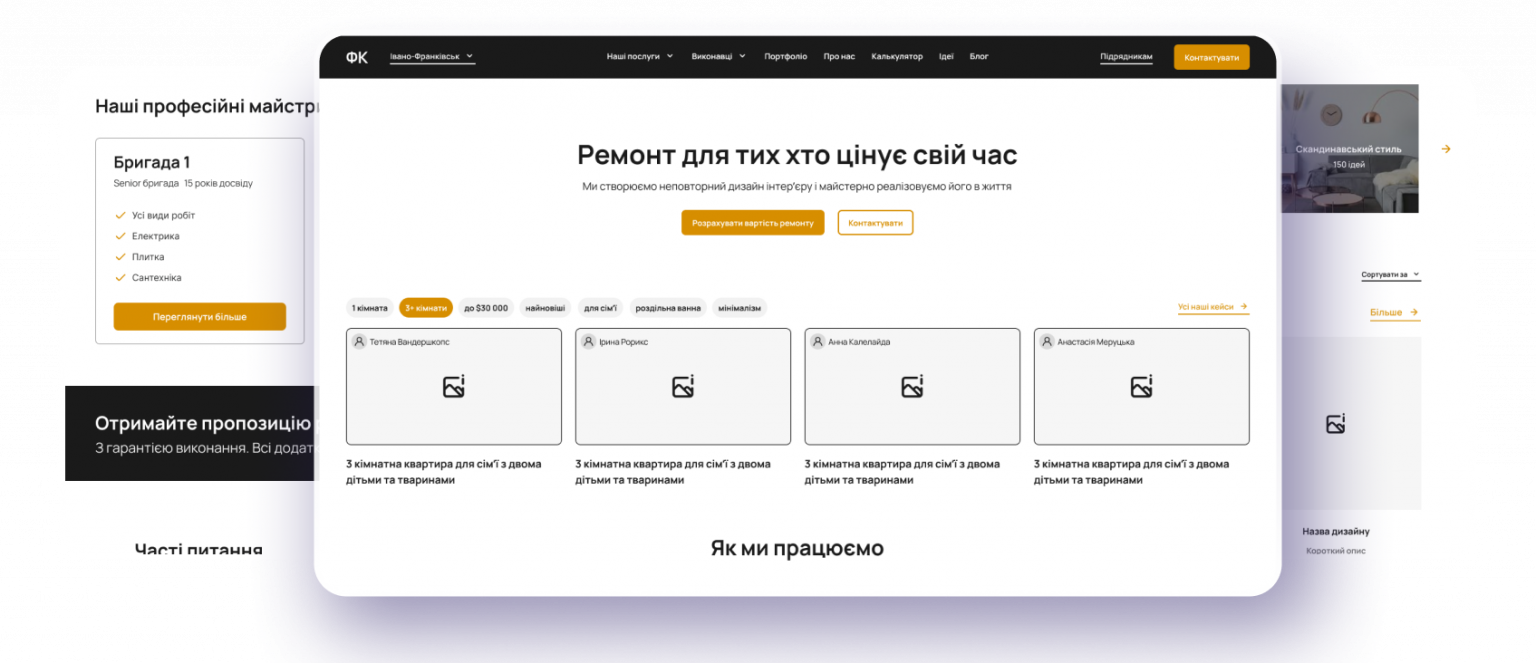Enable the "мінімалізм" filter chip

pyautogui.click(x=739, y=308)
